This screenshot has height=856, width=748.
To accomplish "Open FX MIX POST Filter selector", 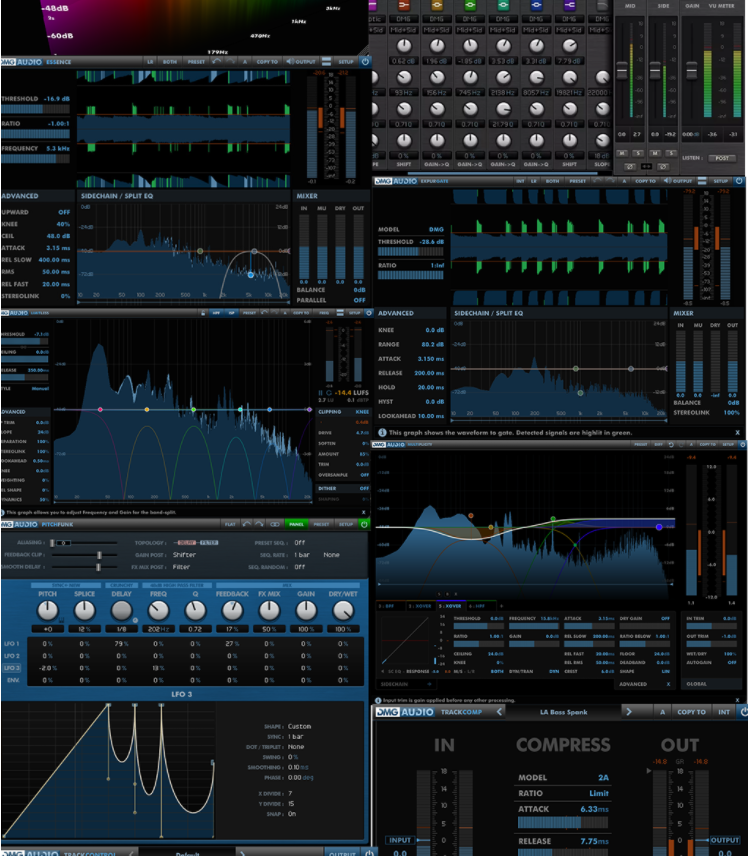I will [181, 567].
